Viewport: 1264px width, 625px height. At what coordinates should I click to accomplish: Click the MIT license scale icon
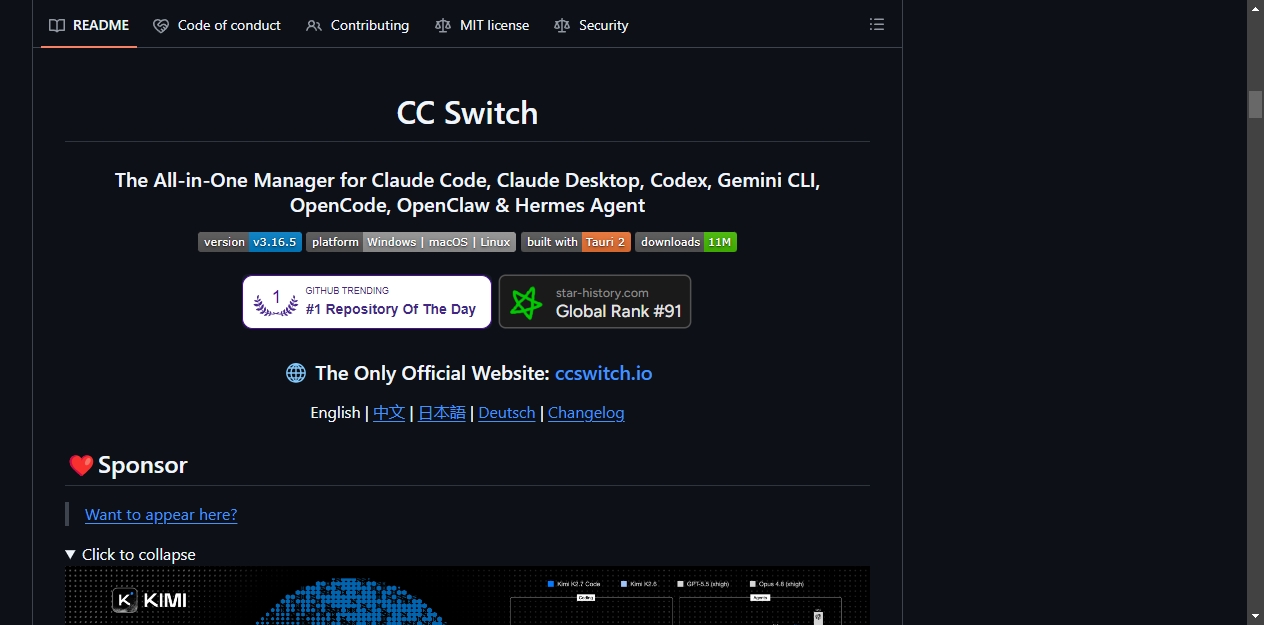click(443, 25)
